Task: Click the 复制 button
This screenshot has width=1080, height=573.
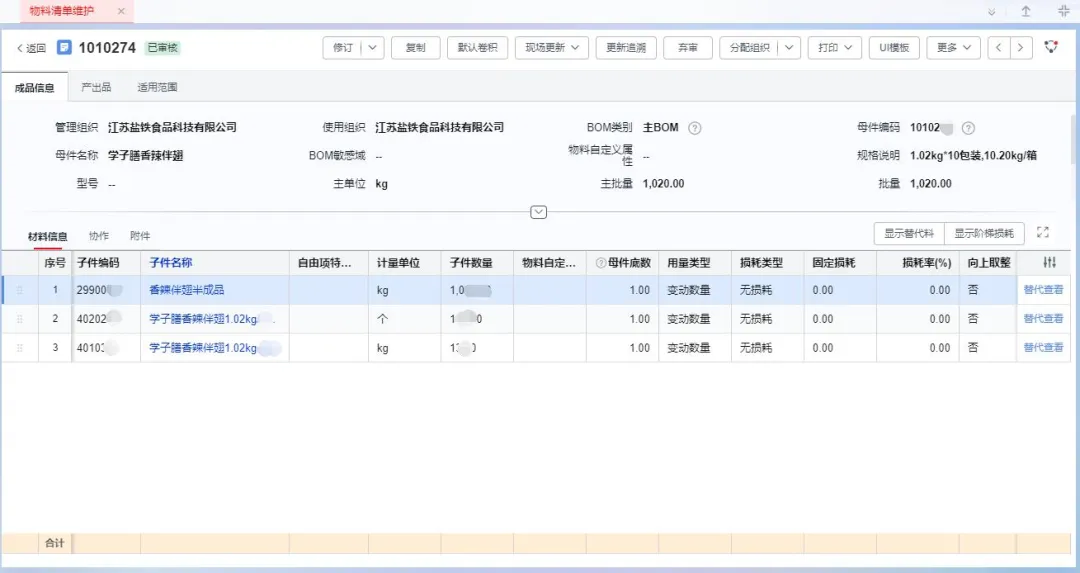Action: point(415,48)
